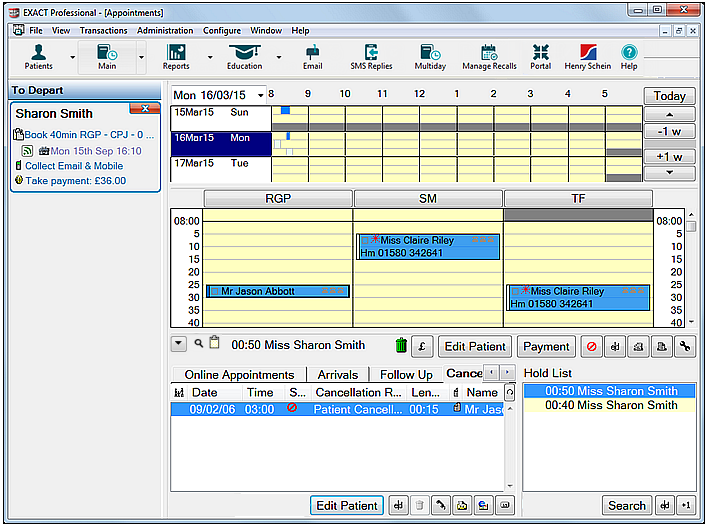The image size is (707, 526).
Task: Switch to the Follow Up tab
Action: click(x=406, y=375)
